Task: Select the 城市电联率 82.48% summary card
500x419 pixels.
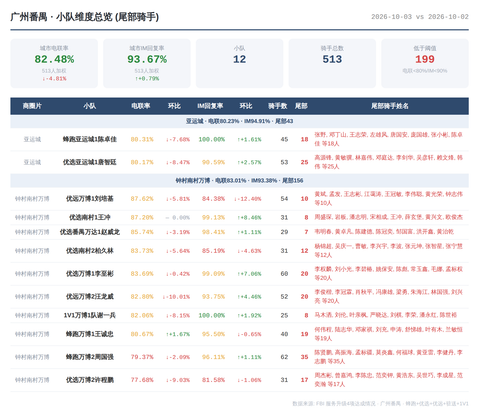Action: [x=54, y=63]
